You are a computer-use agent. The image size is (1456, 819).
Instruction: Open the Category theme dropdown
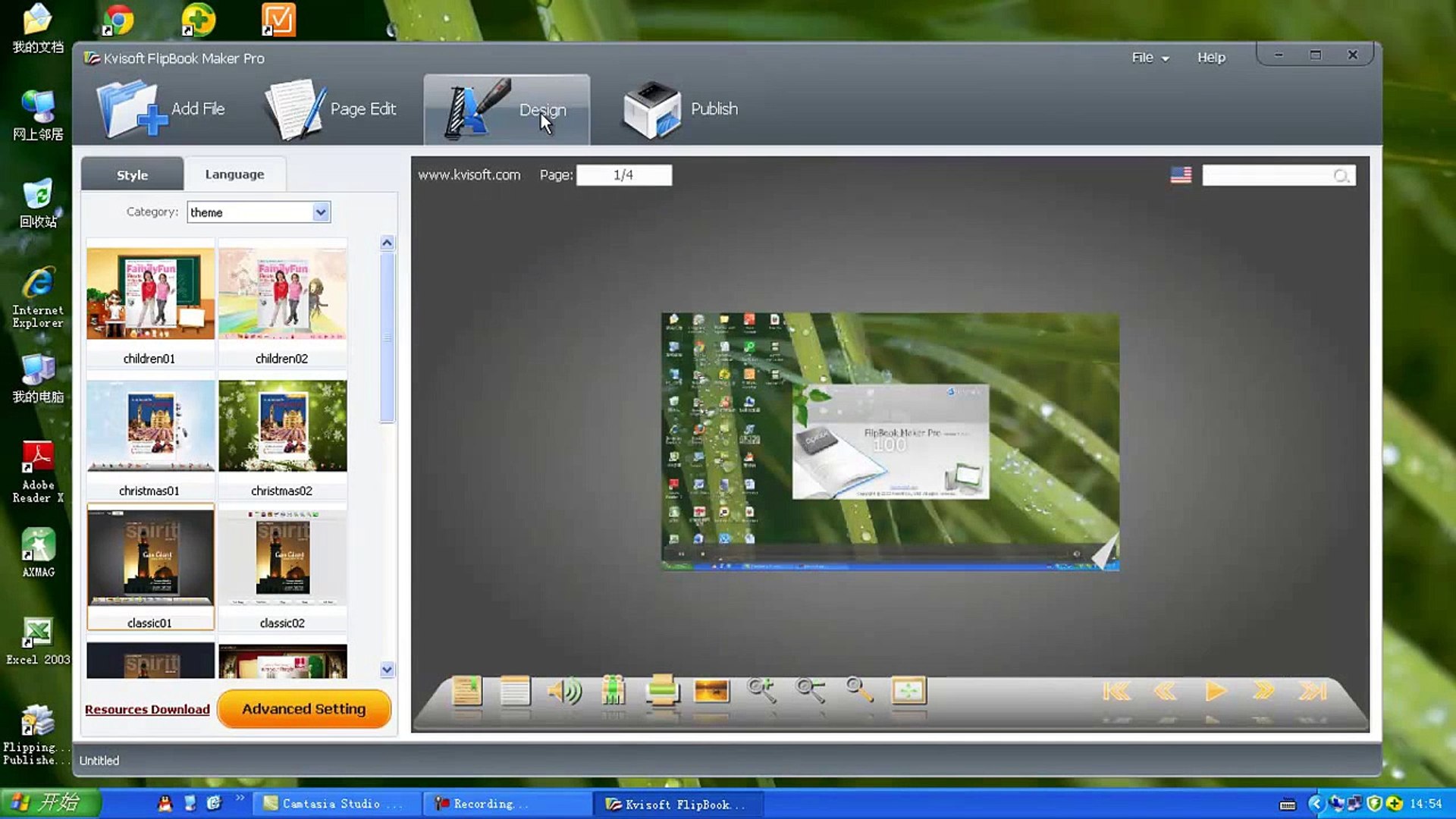coord(321,212)
